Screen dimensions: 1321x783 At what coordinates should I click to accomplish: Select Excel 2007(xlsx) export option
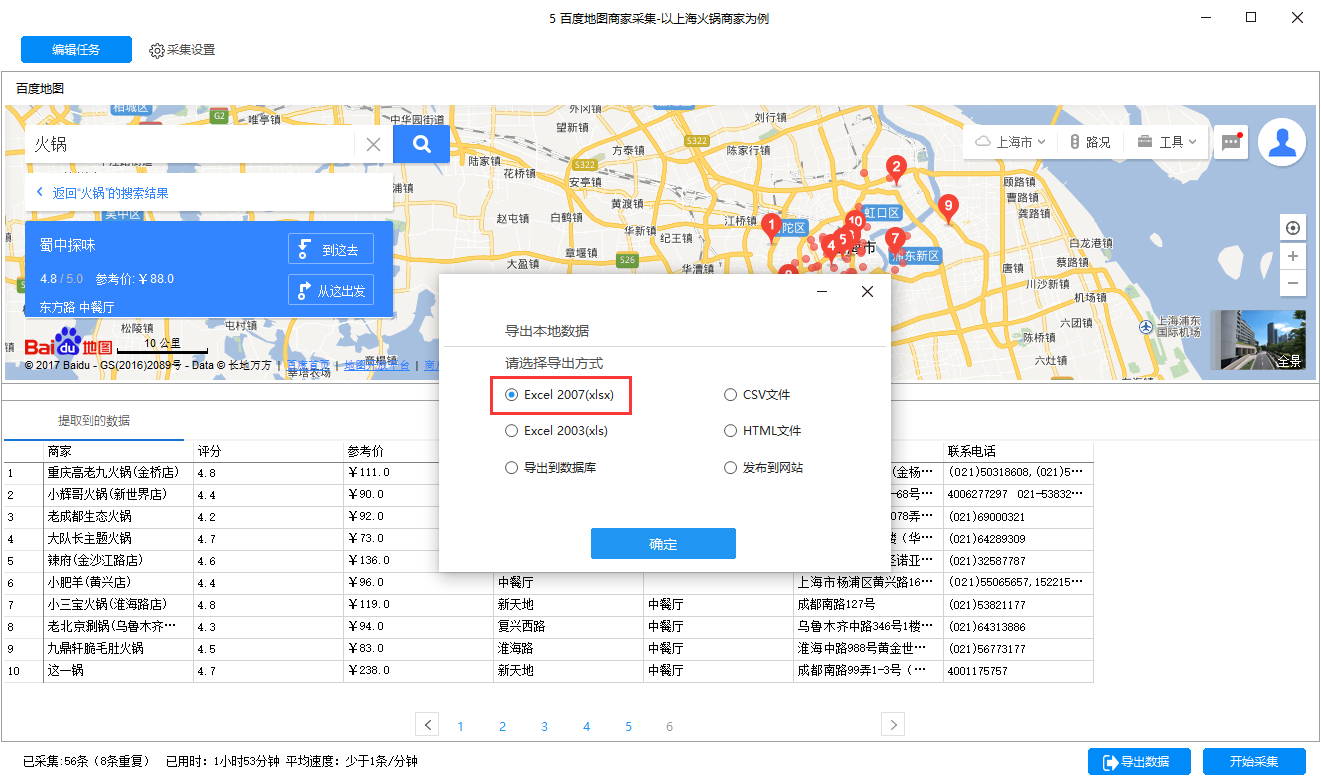click(x=559, y=395)
